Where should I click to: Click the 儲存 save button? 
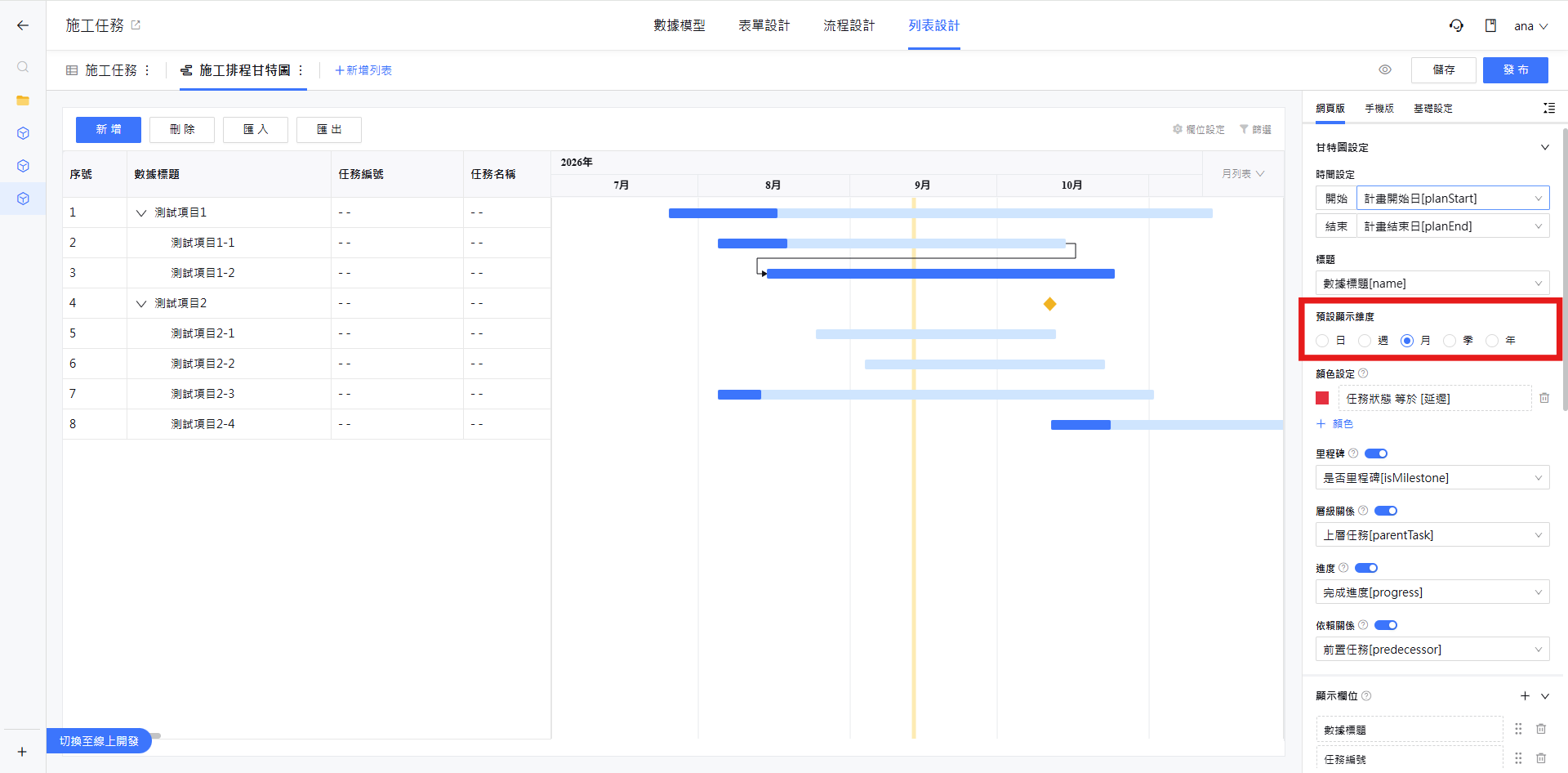1444,70
